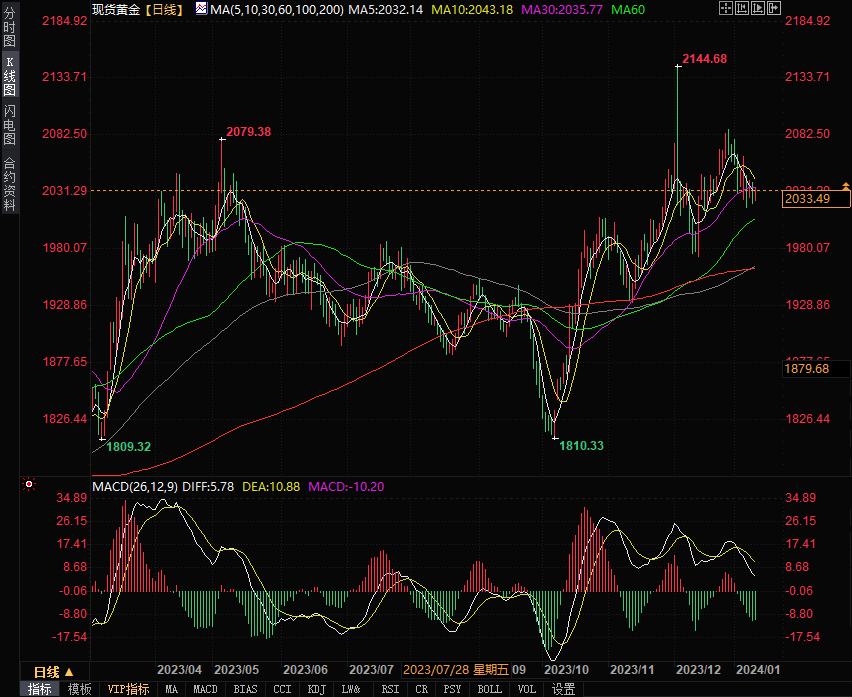
Task: Select the K线图 sidebar tab
Action: [9, 78]
